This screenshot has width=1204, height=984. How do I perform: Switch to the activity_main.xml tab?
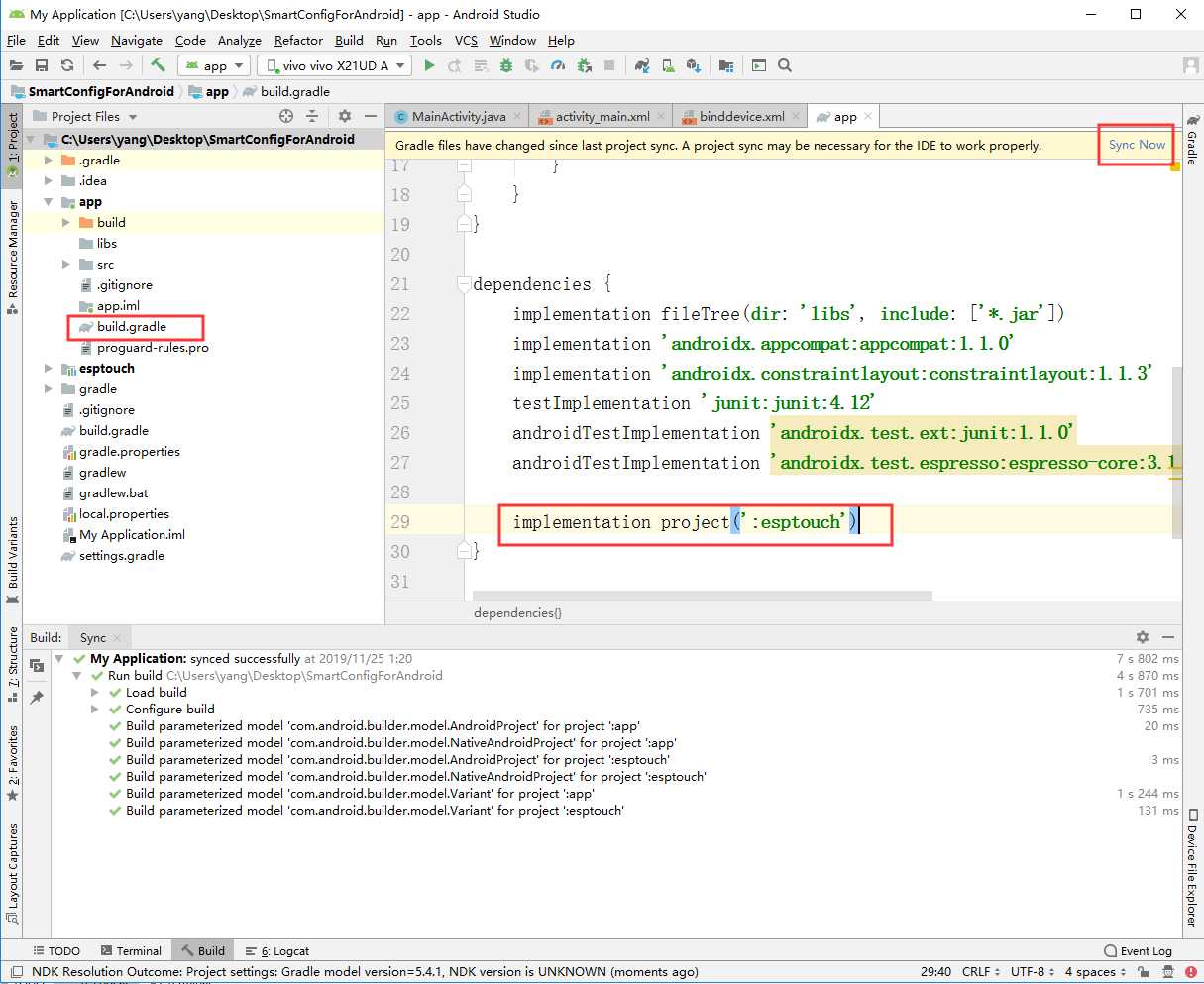click(x=602, y=116)
